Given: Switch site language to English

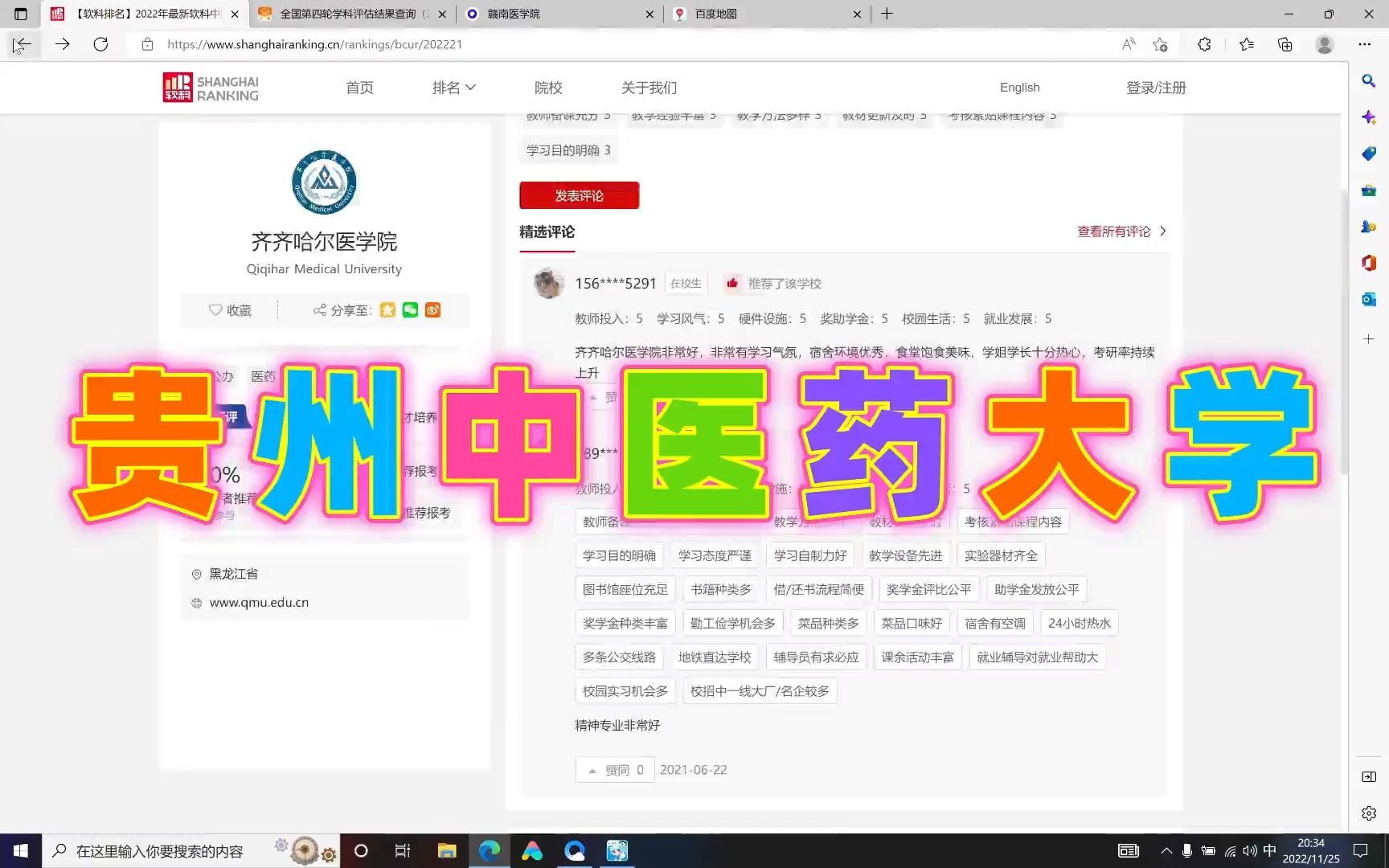Looking at the screenshot, I should pos(1019,88).
